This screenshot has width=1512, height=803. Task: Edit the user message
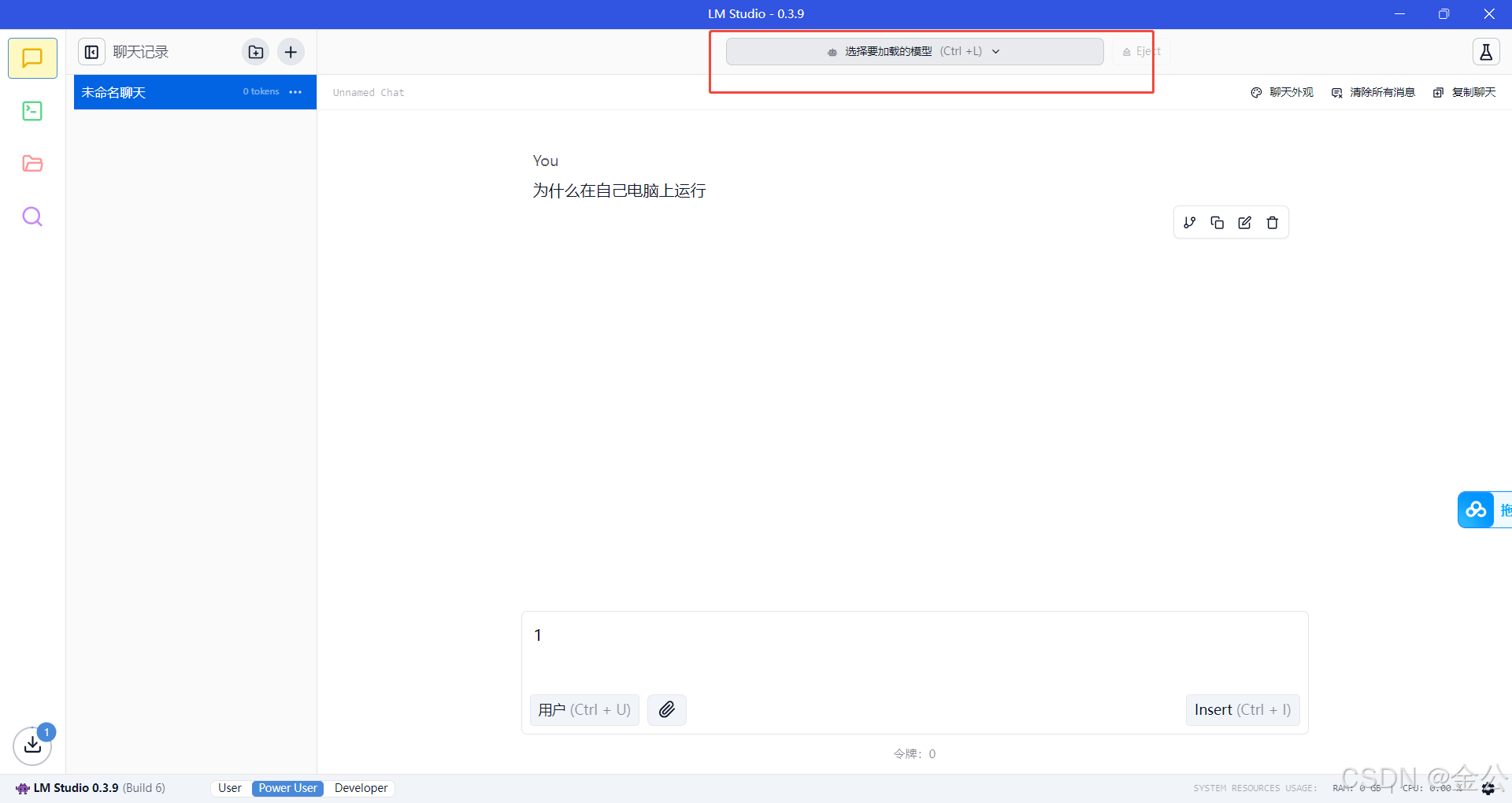click(x=1245, y=223)
